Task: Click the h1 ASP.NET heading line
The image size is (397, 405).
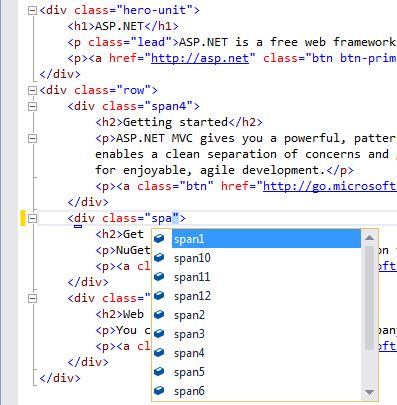Action: click(123, 26)
